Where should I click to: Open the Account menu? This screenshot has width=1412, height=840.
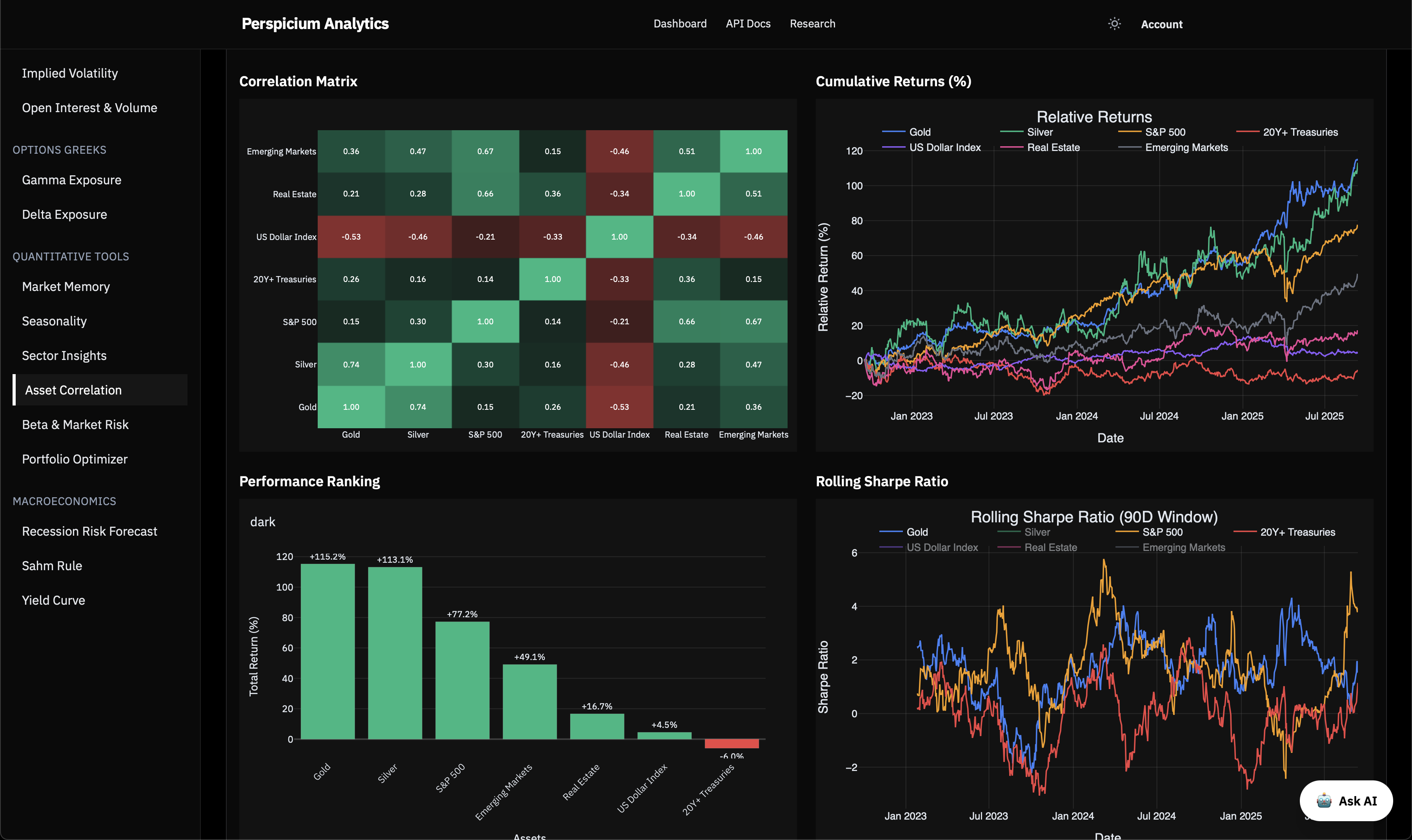[x=1161, y=24]
